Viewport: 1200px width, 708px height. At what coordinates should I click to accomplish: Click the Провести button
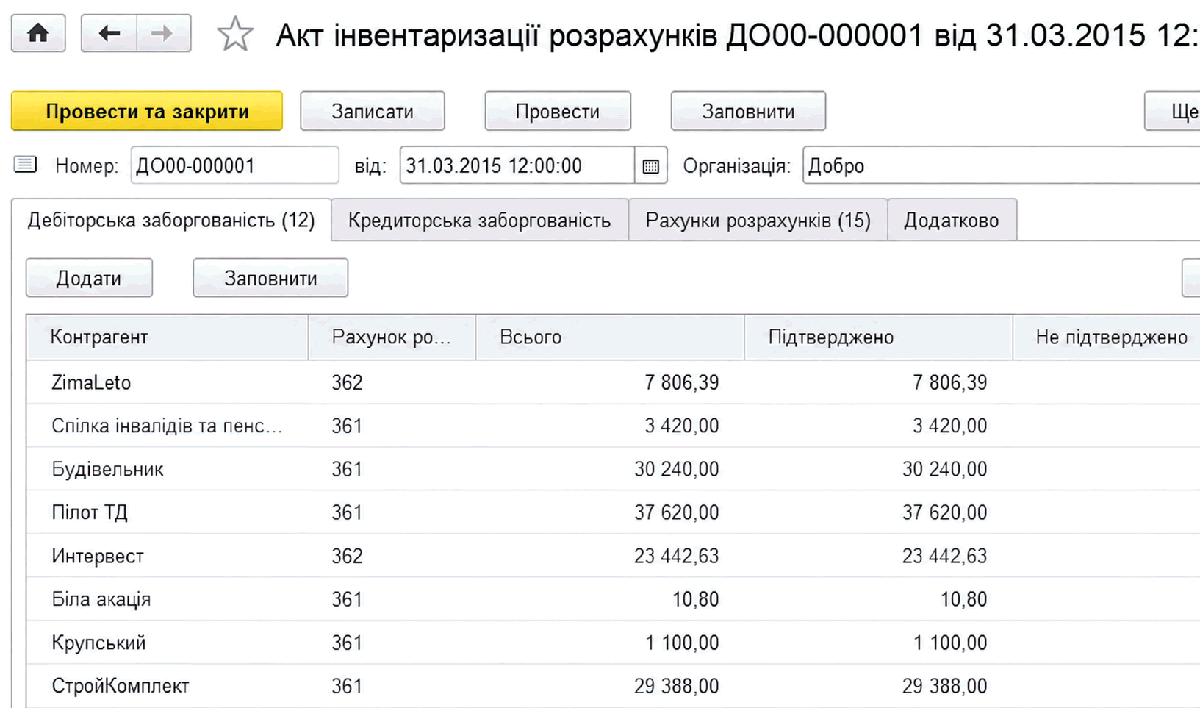click(x=558, y=111)
